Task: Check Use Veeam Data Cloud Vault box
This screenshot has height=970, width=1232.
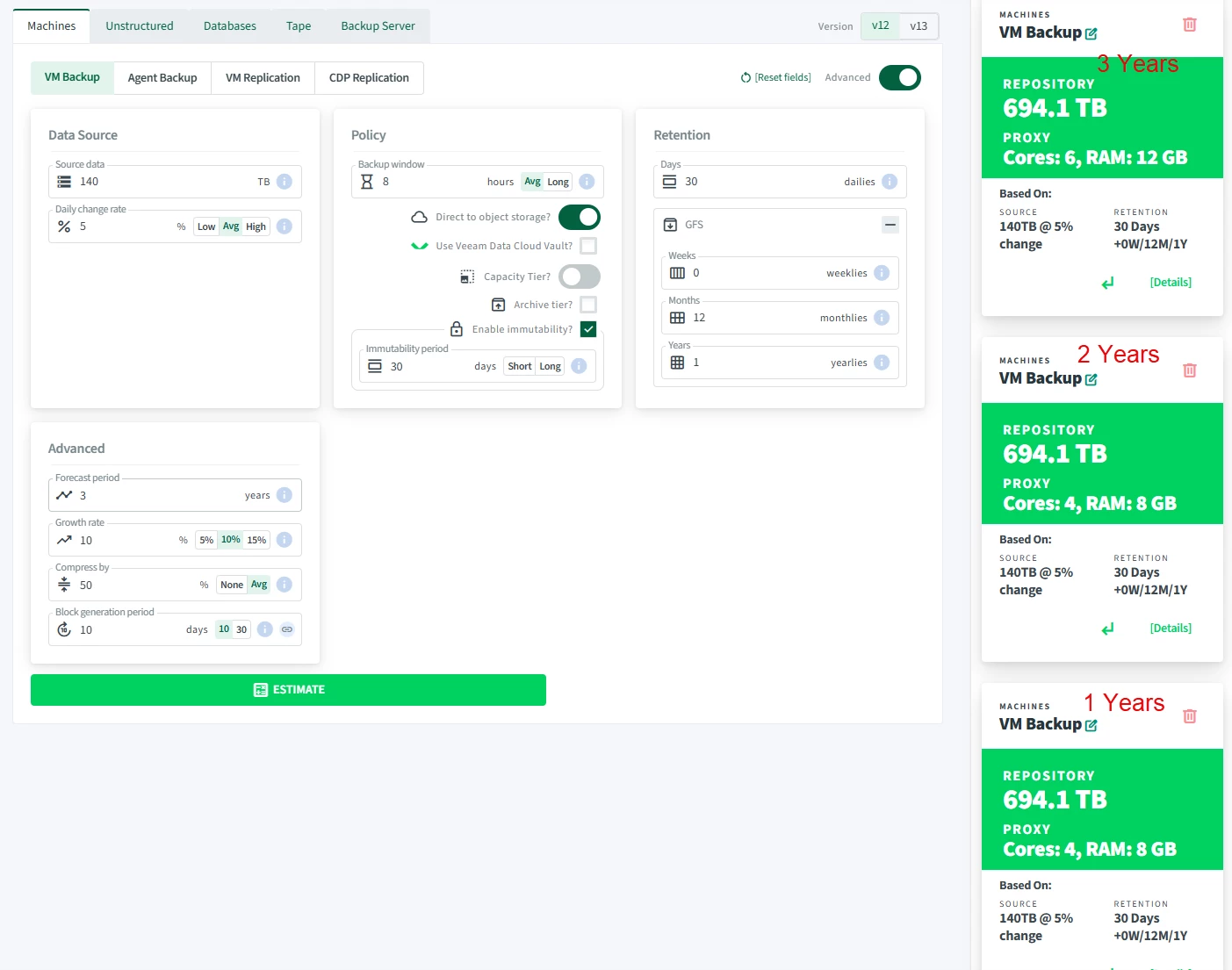Action: point(588,246)
